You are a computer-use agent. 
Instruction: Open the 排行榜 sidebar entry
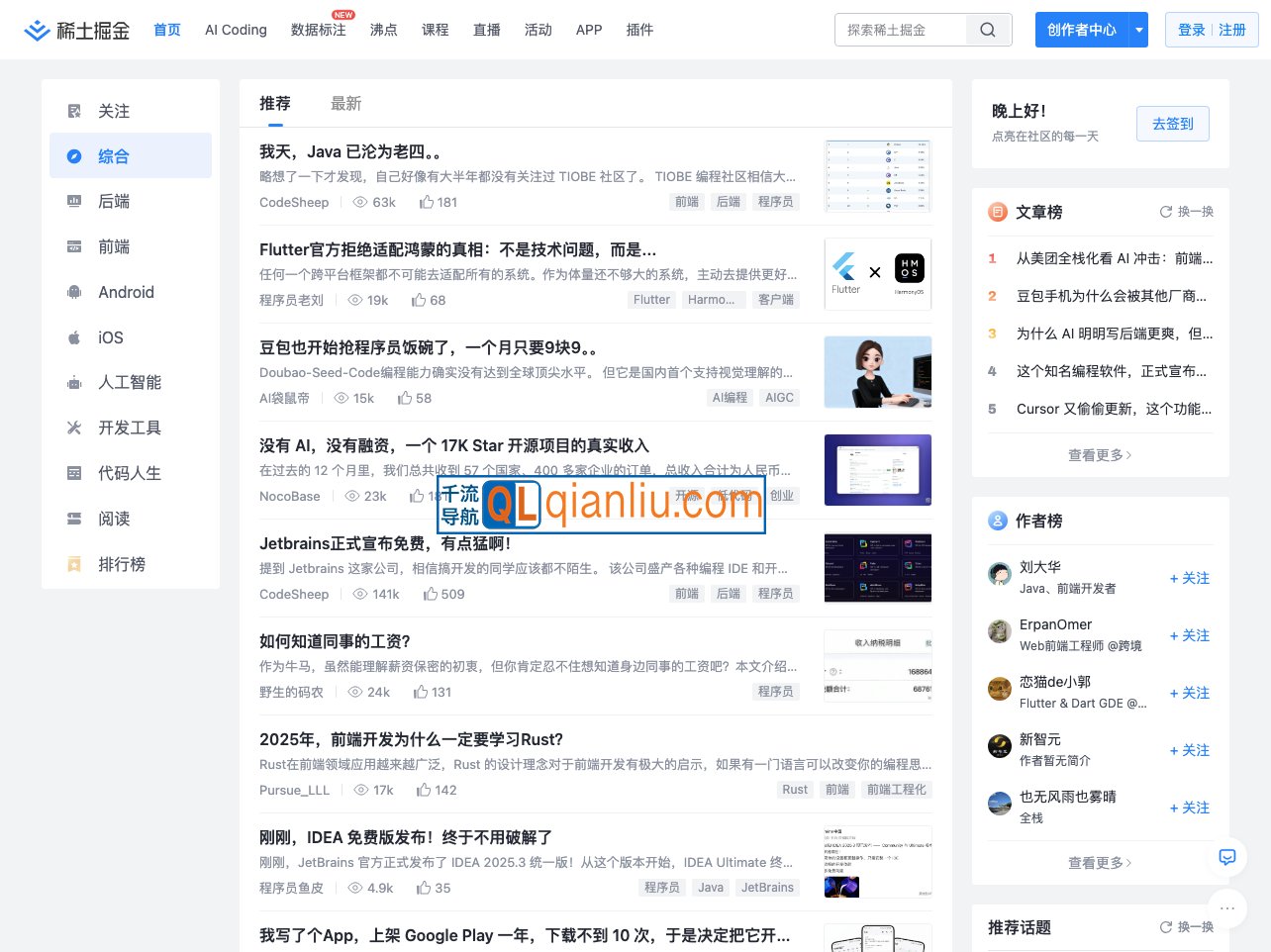coord(123,564)
